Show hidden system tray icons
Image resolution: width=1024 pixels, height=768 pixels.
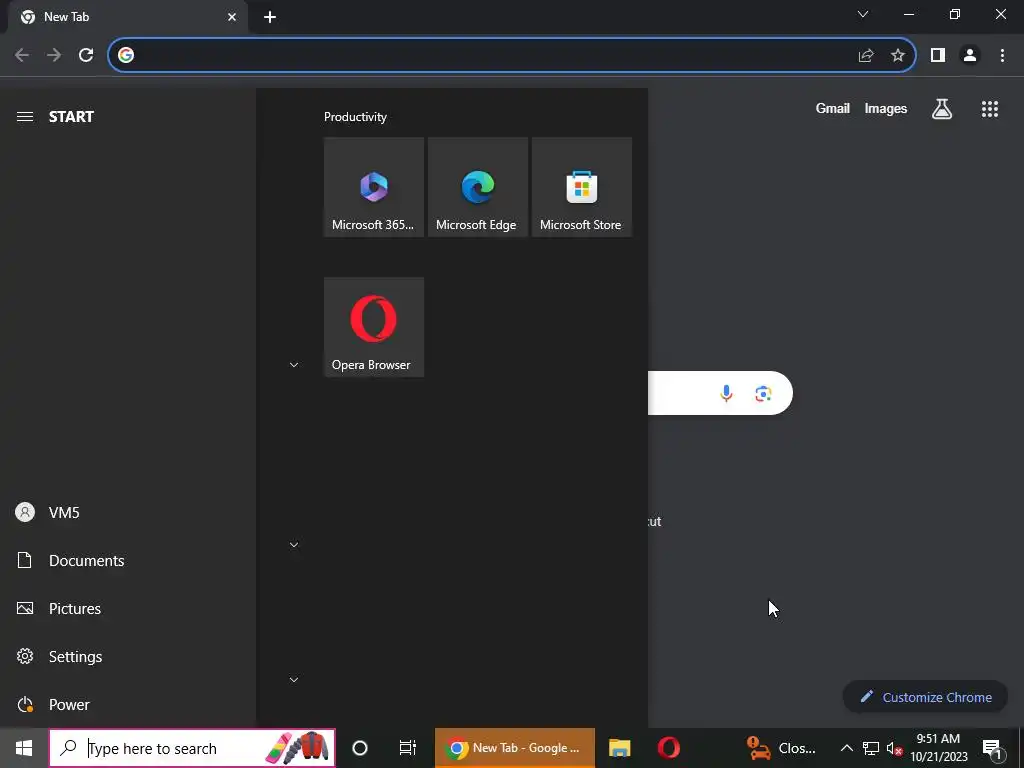pyautogui.click(x=846, y=748)
